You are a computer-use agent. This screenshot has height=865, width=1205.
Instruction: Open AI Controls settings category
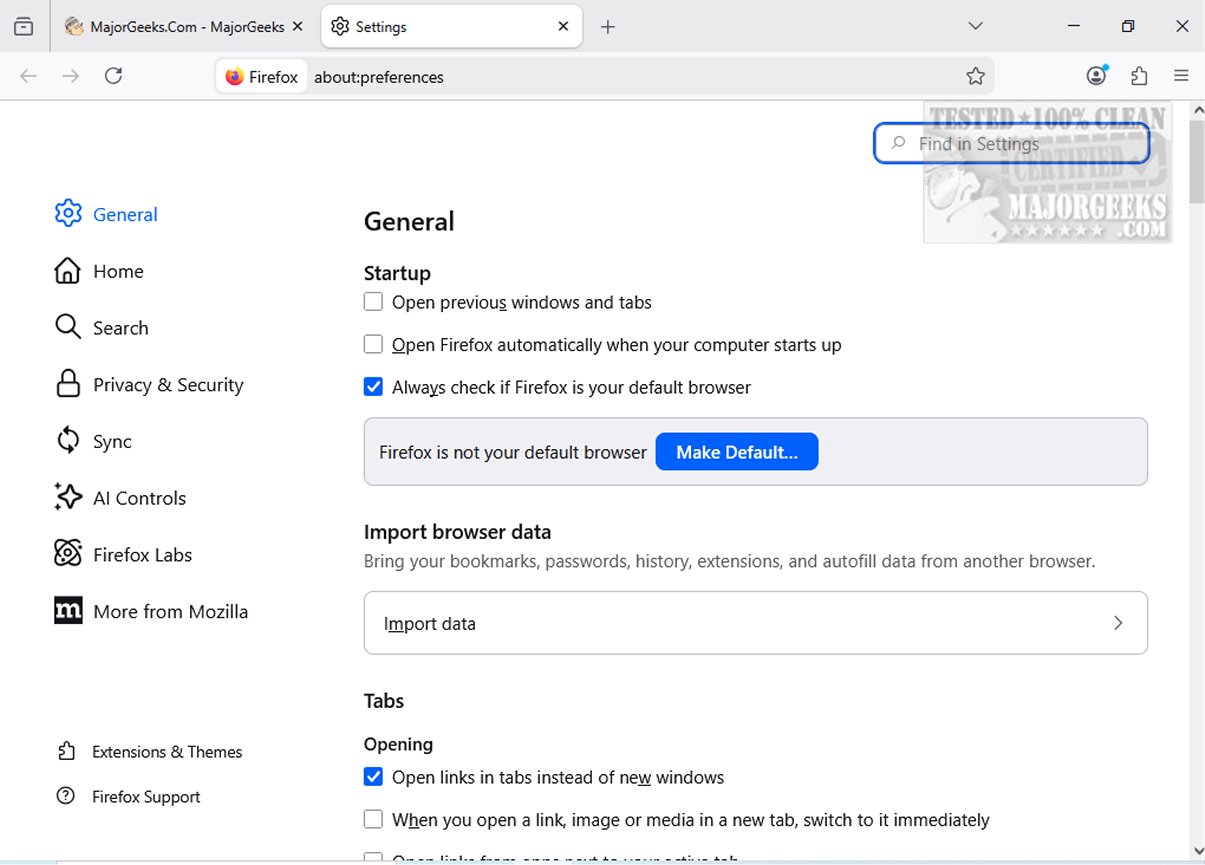click(x=139, y=498)
